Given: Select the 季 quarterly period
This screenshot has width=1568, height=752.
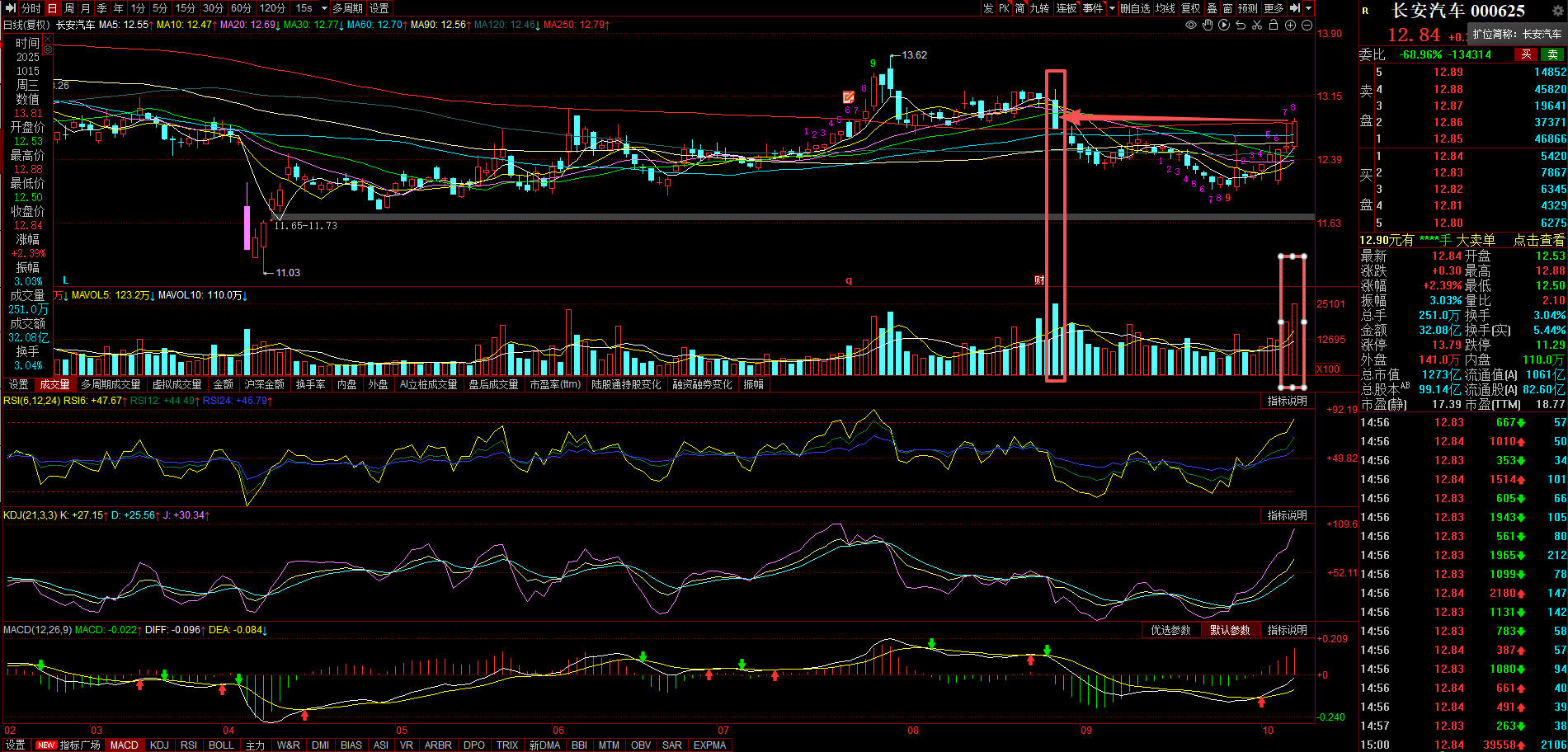Looking at the screenshot, I should click(101, 8).
